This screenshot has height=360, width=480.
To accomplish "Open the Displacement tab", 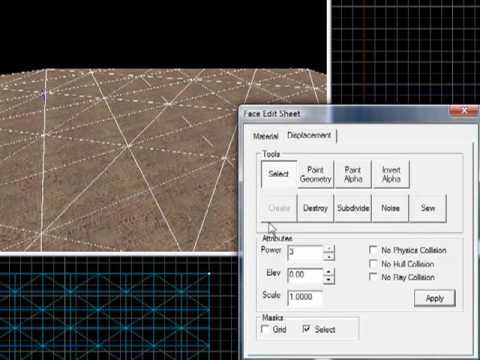I will pos(309,135).
